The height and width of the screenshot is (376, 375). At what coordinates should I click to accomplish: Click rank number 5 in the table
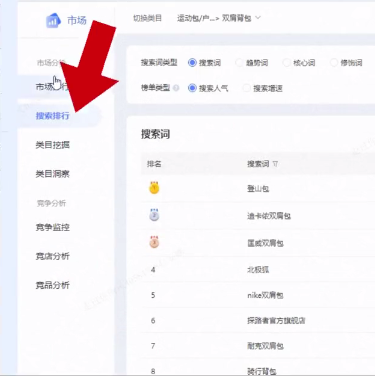pos(153,295)
